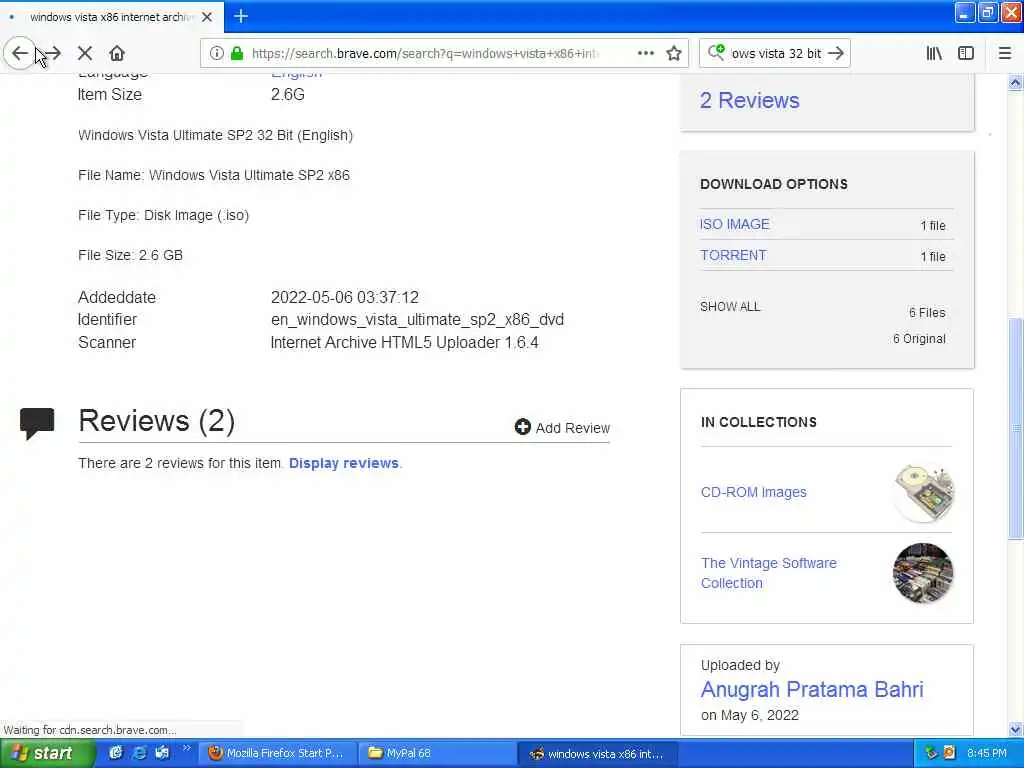The height and width of the screenshot is (768, 1024).
Task: Open the TORRENT download option
Action: click(733, 255)
